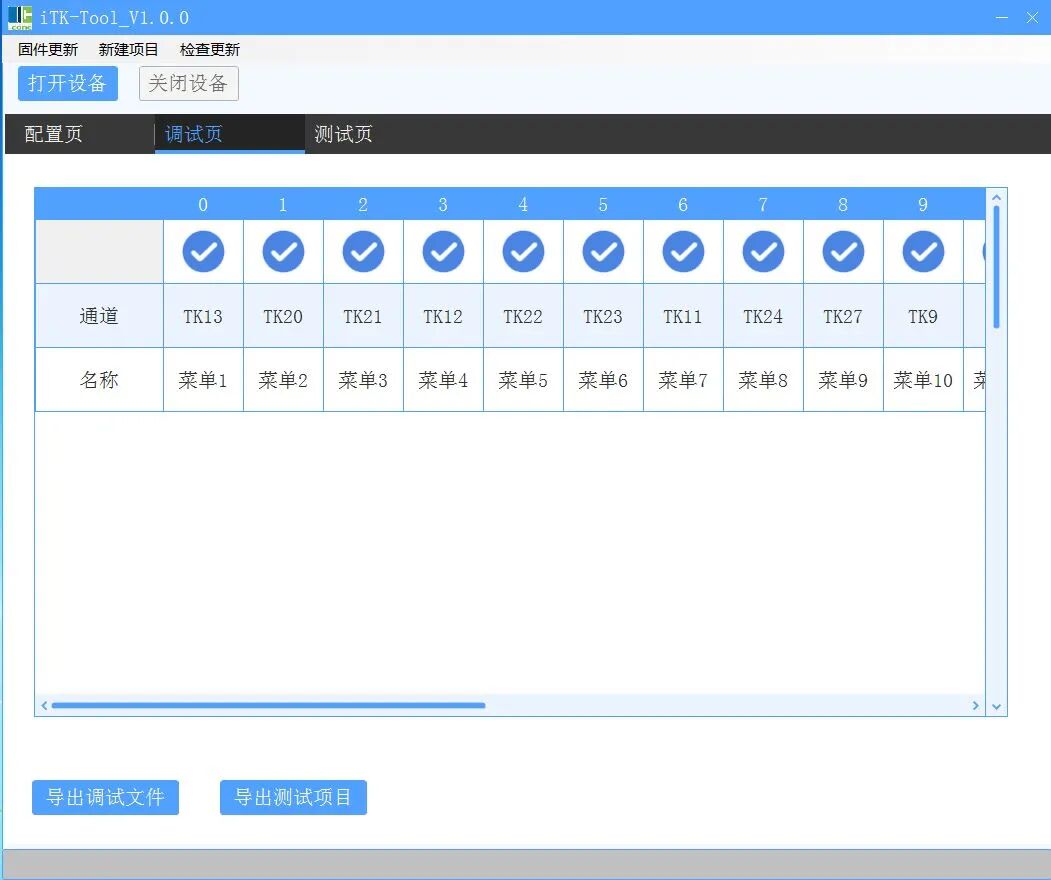Open the 检查更新 menu
This screenshot has height=880, width=1051.
click(x=210, y=50)
